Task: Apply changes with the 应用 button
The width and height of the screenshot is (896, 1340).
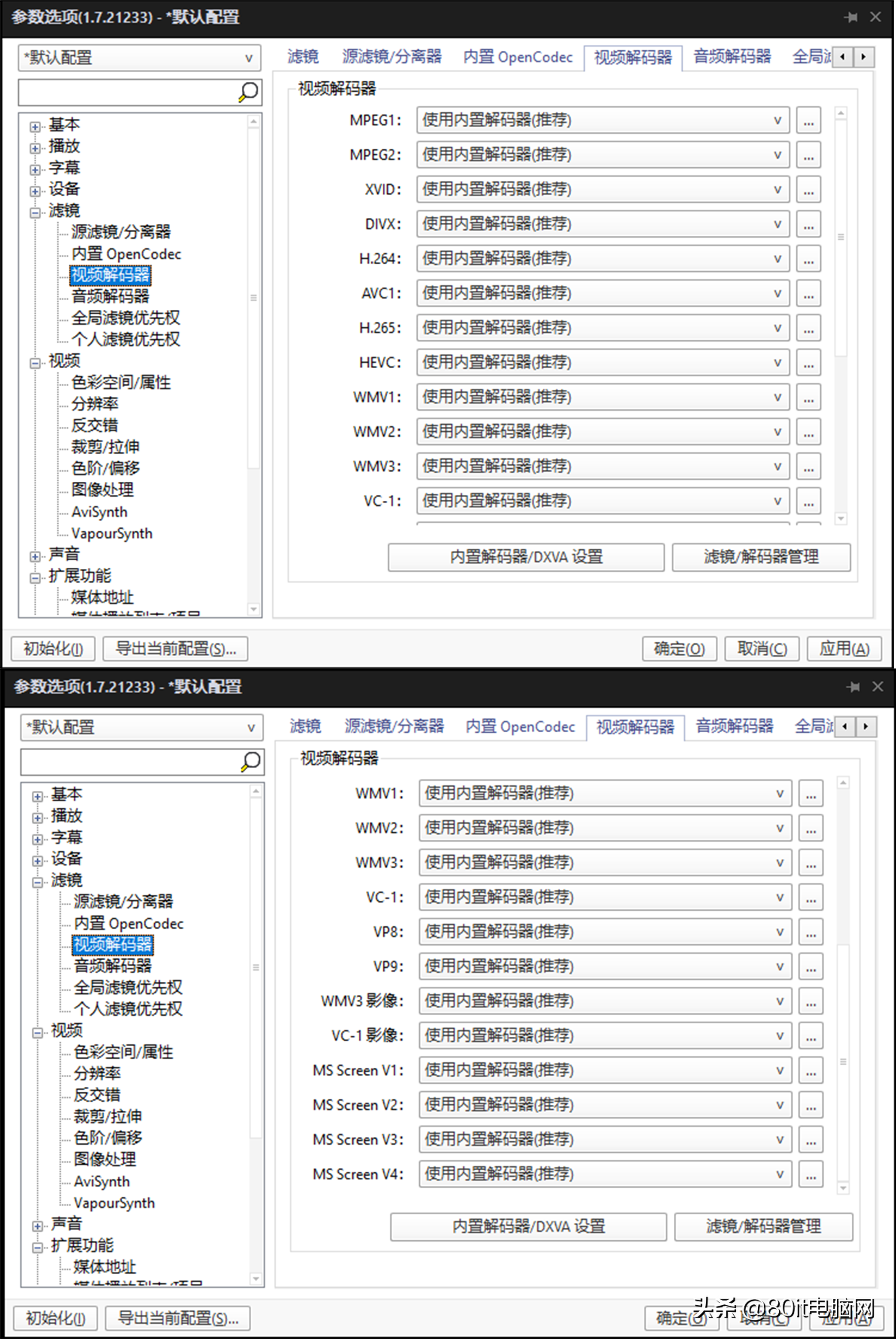Action: pyautogui.click(x=844, y=649)
